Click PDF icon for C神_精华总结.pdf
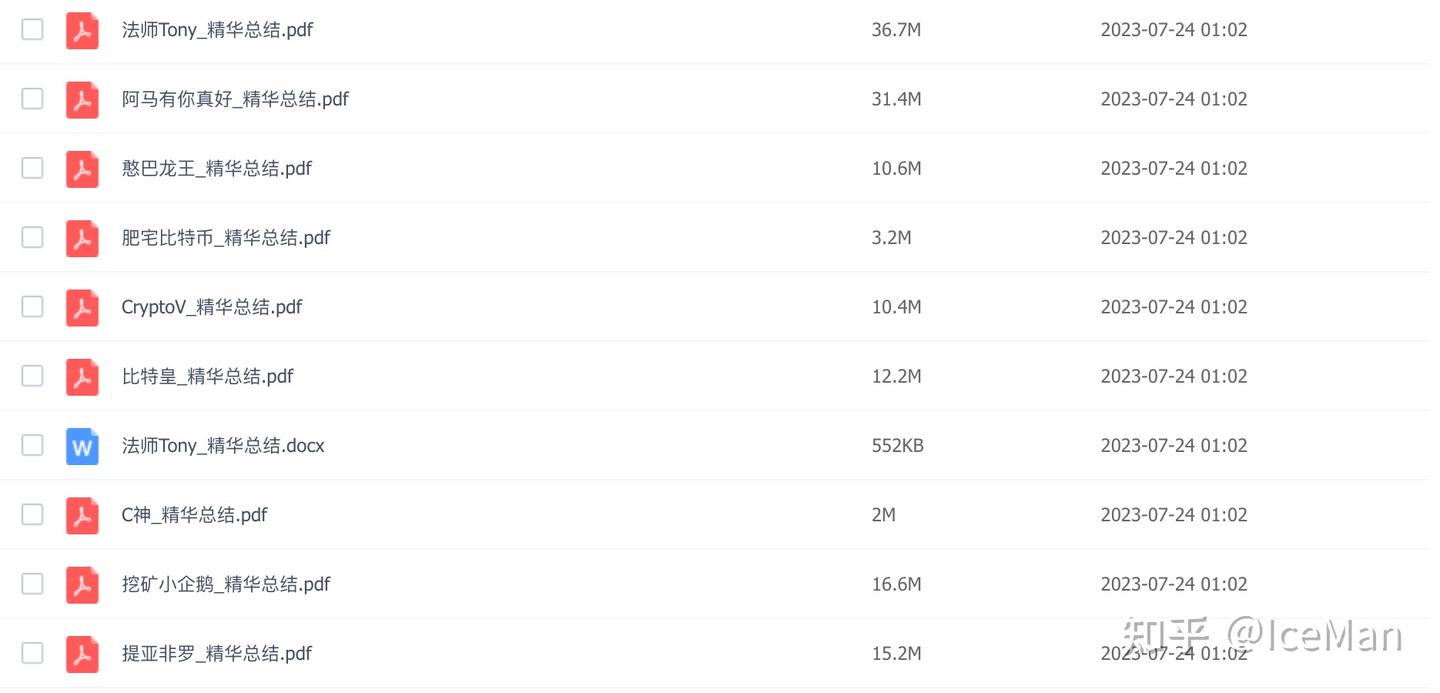 (x=82, y=515)
